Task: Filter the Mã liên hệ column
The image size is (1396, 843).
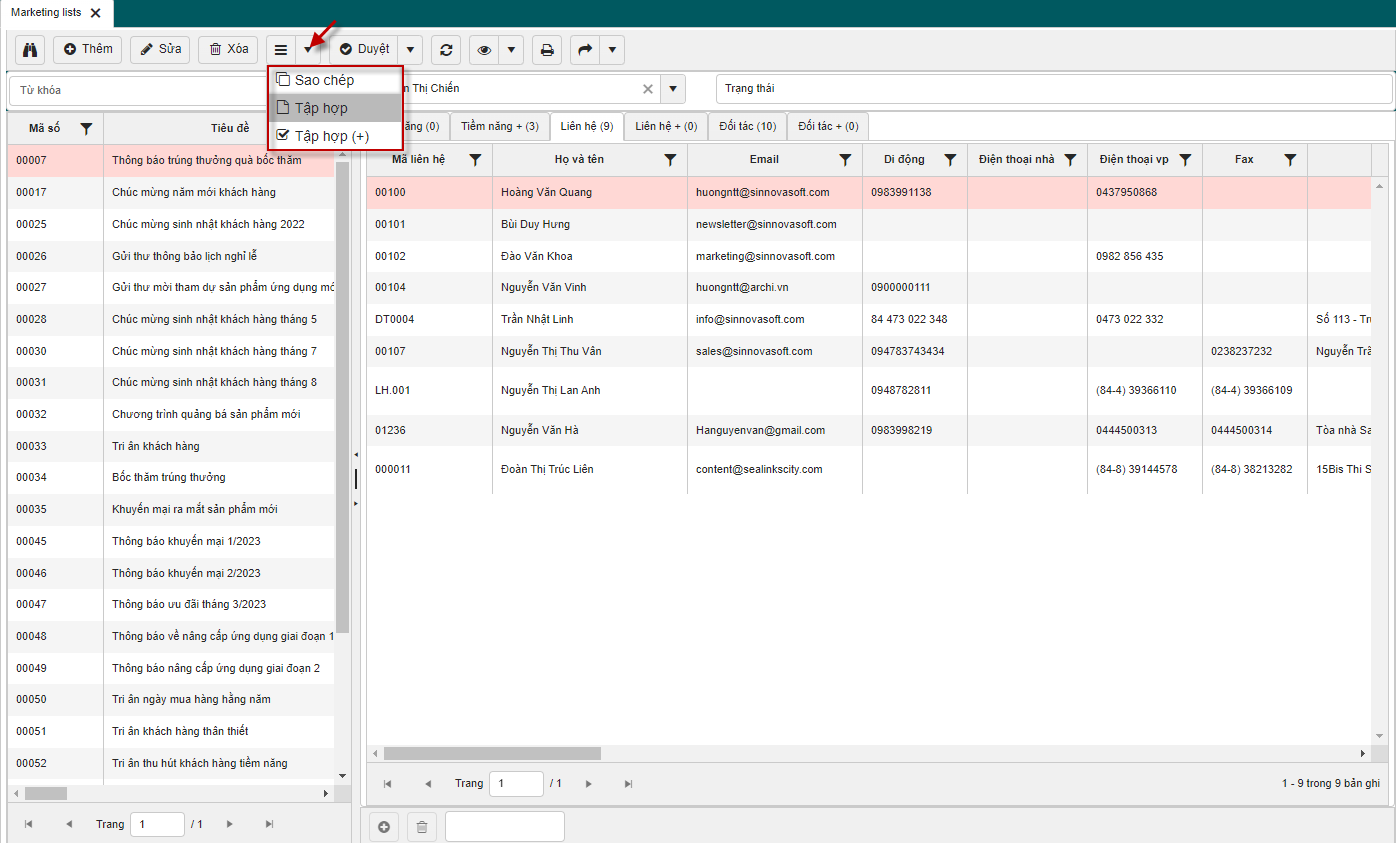Action: pos(475,159)
